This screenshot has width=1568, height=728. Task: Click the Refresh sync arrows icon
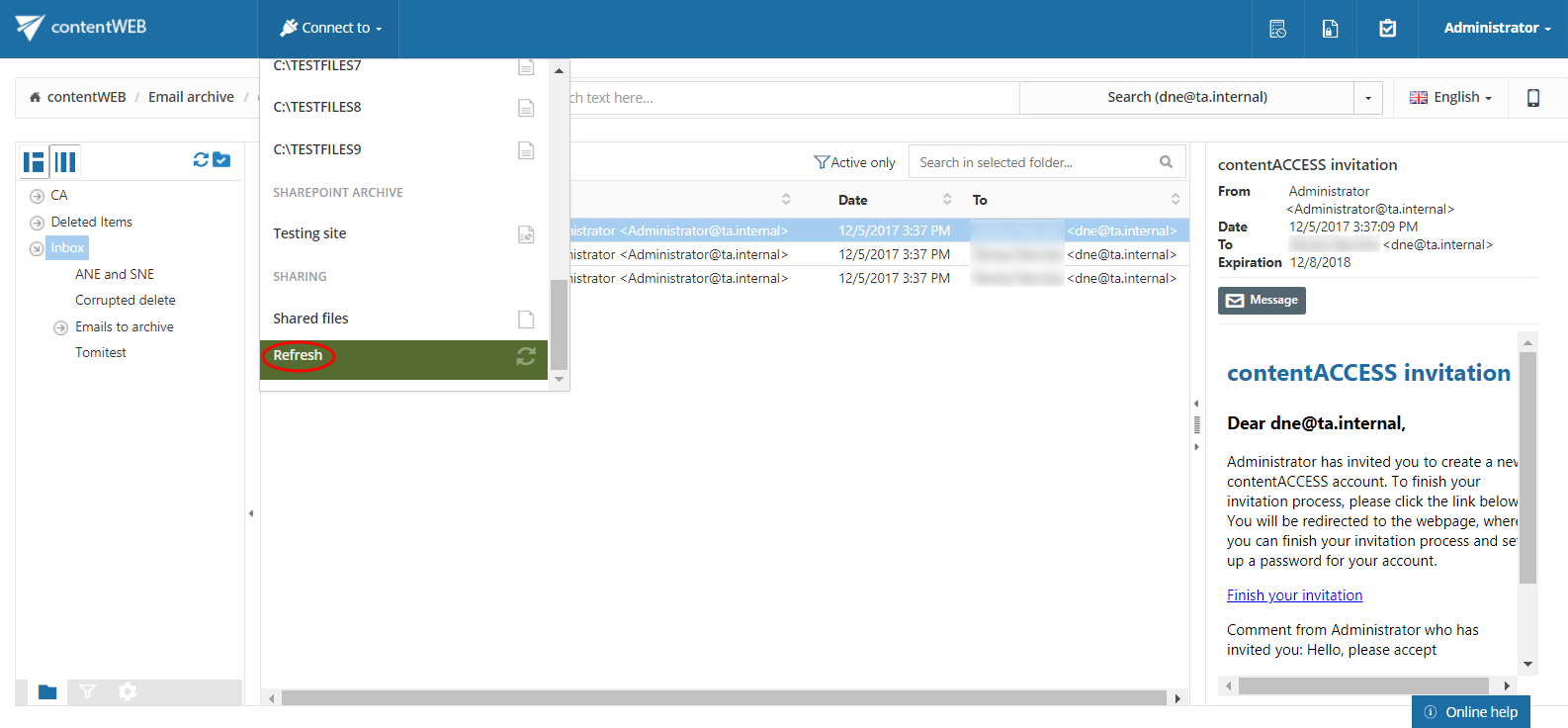click(526, 356)
